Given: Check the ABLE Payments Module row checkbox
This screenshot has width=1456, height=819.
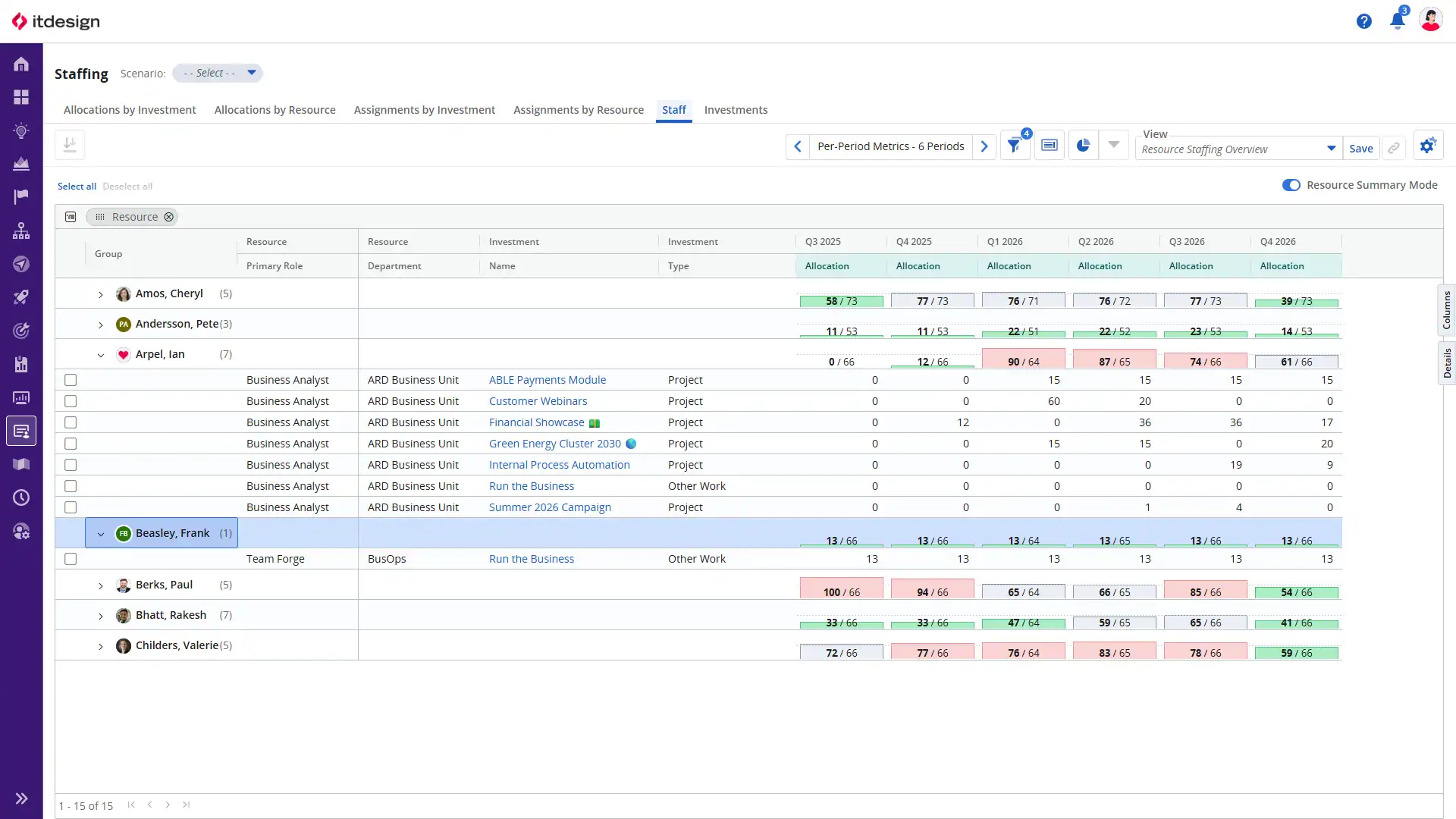Looking at the screenshot, I should point(71,380).
